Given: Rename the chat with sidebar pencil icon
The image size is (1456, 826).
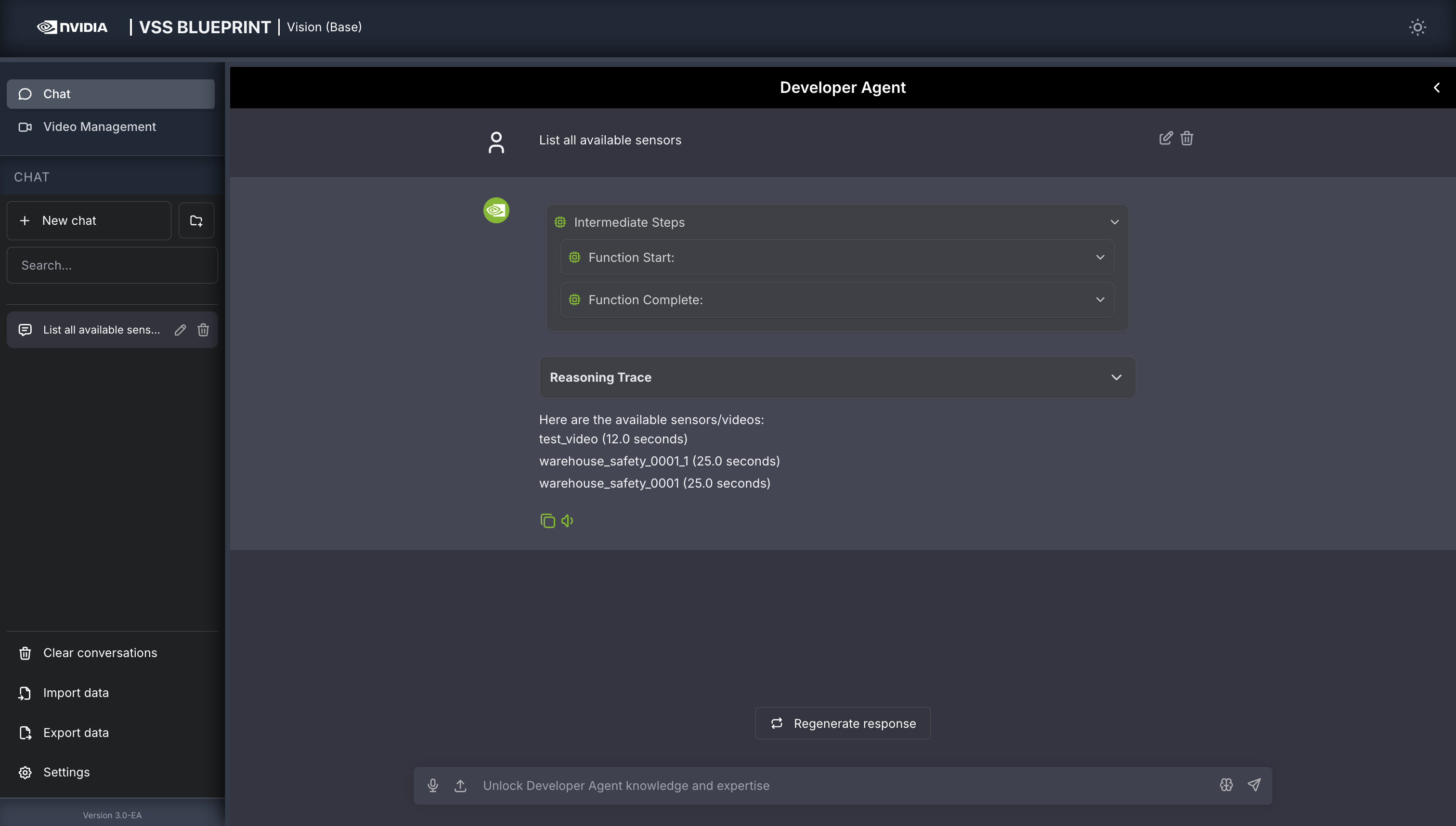Looking at the screenshot, I should pos(180,330).
